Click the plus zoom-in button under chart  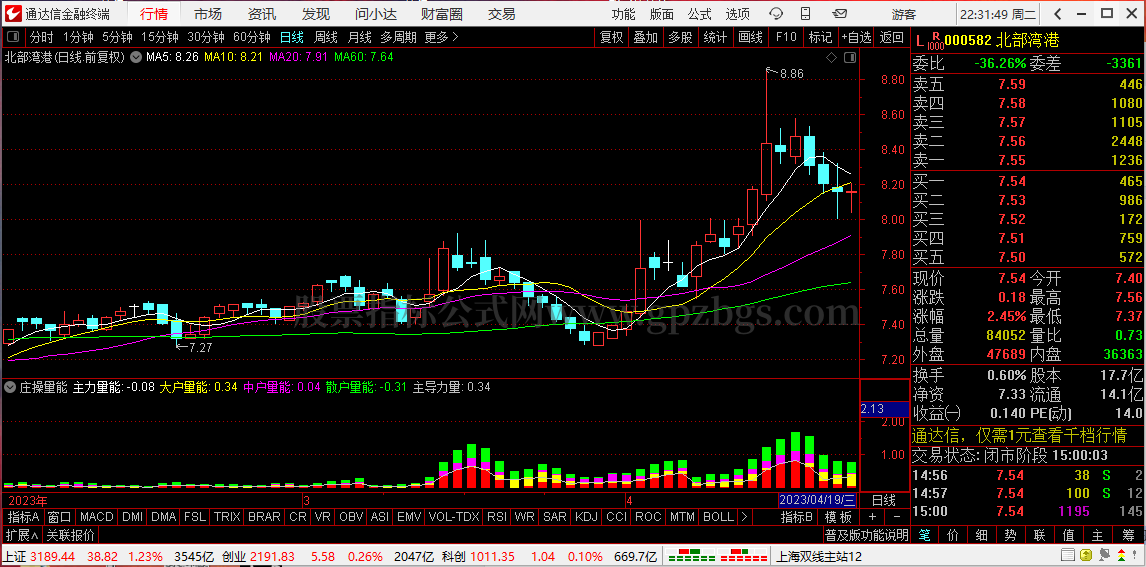[x=873, y=517]
